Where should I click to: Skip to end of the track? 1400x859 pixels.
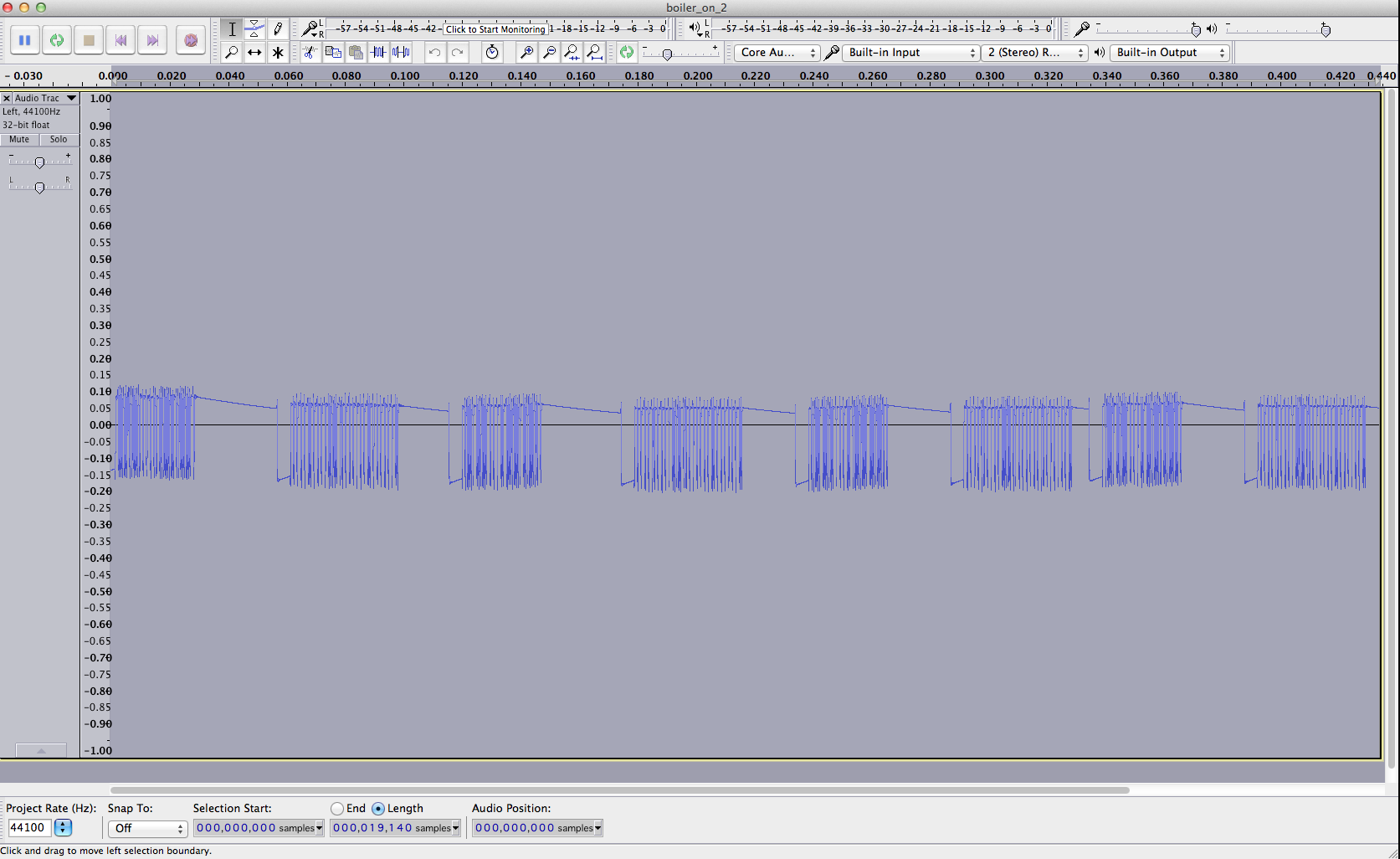click(x=152, y=40)
